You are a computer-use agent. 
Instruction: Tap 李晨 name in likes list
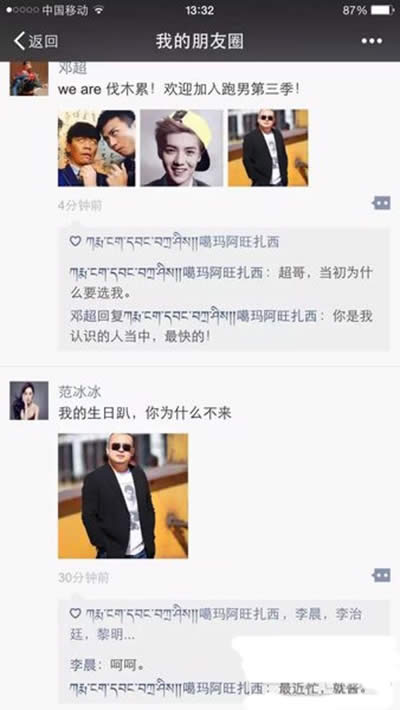click(x=308, y=614)
